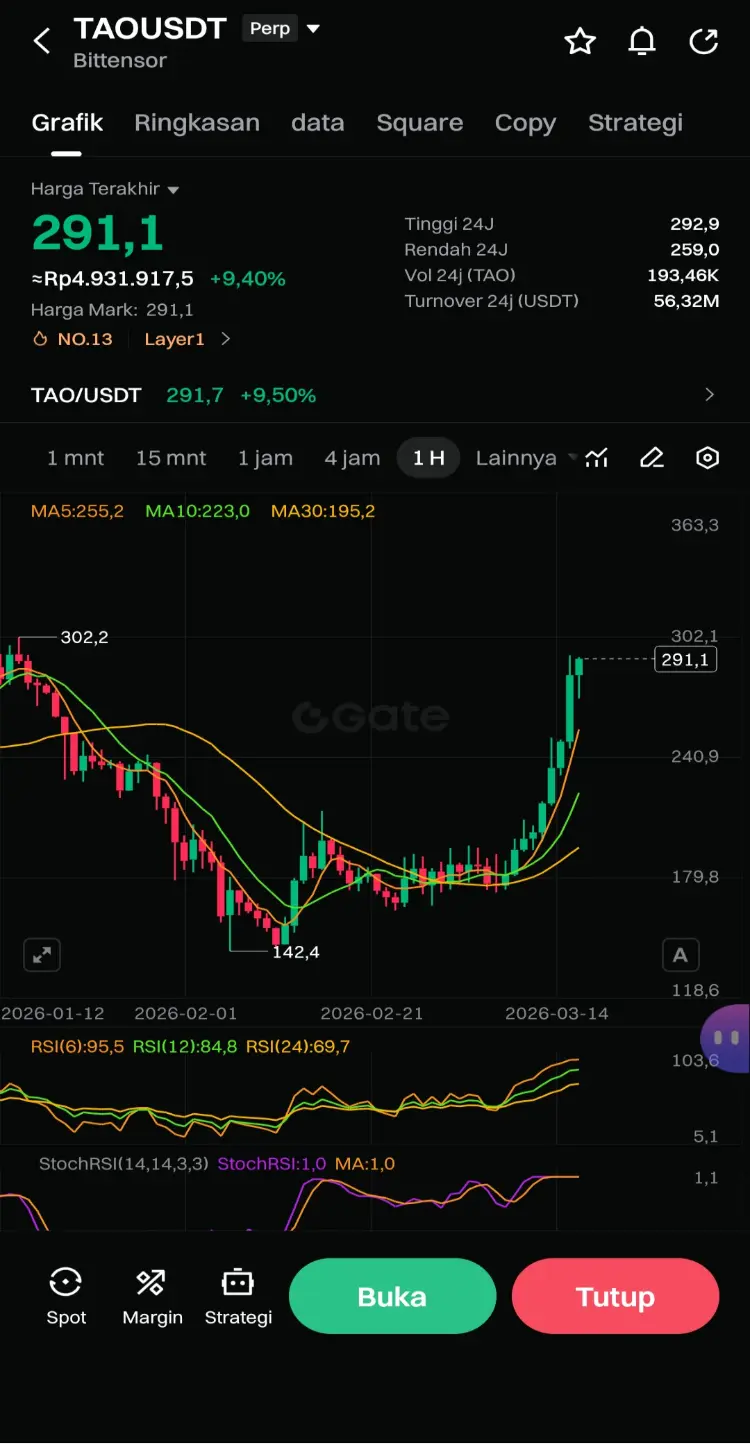The image size is (750, 1444).
Task: Tap the 2026-02-01 date axis label
Action: [186, 1013]
